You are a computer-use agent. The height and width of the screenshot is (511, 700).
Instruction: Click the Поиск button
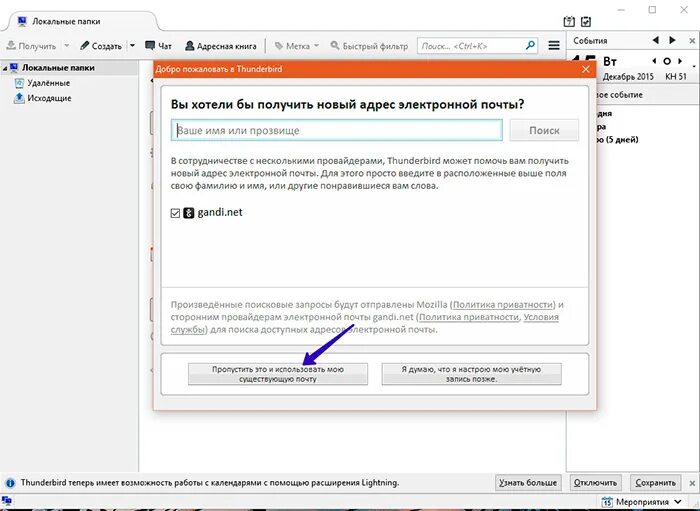click(x=544, y=130)
